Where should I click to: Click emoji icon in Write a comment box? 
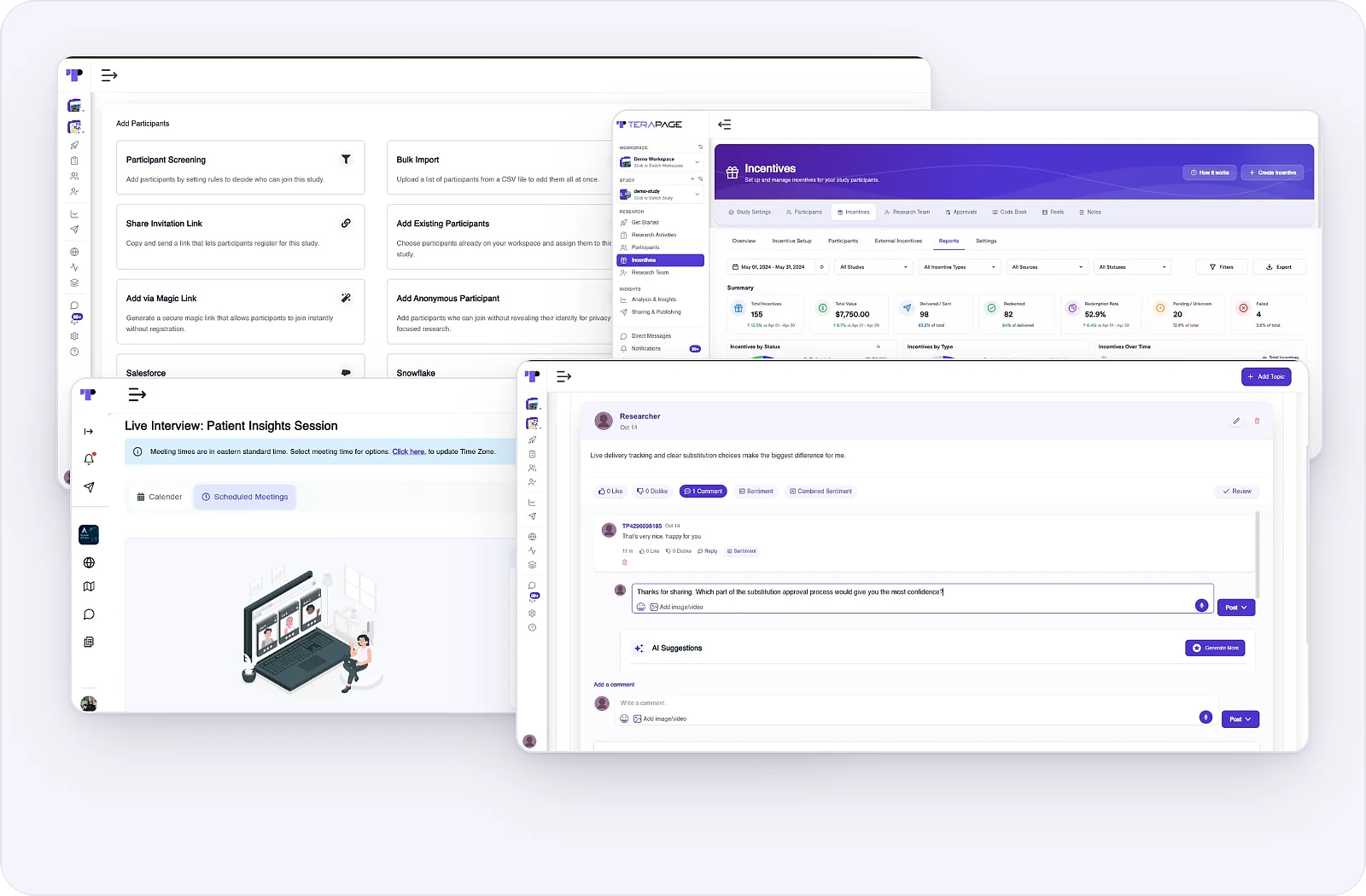tap(624, 719)
